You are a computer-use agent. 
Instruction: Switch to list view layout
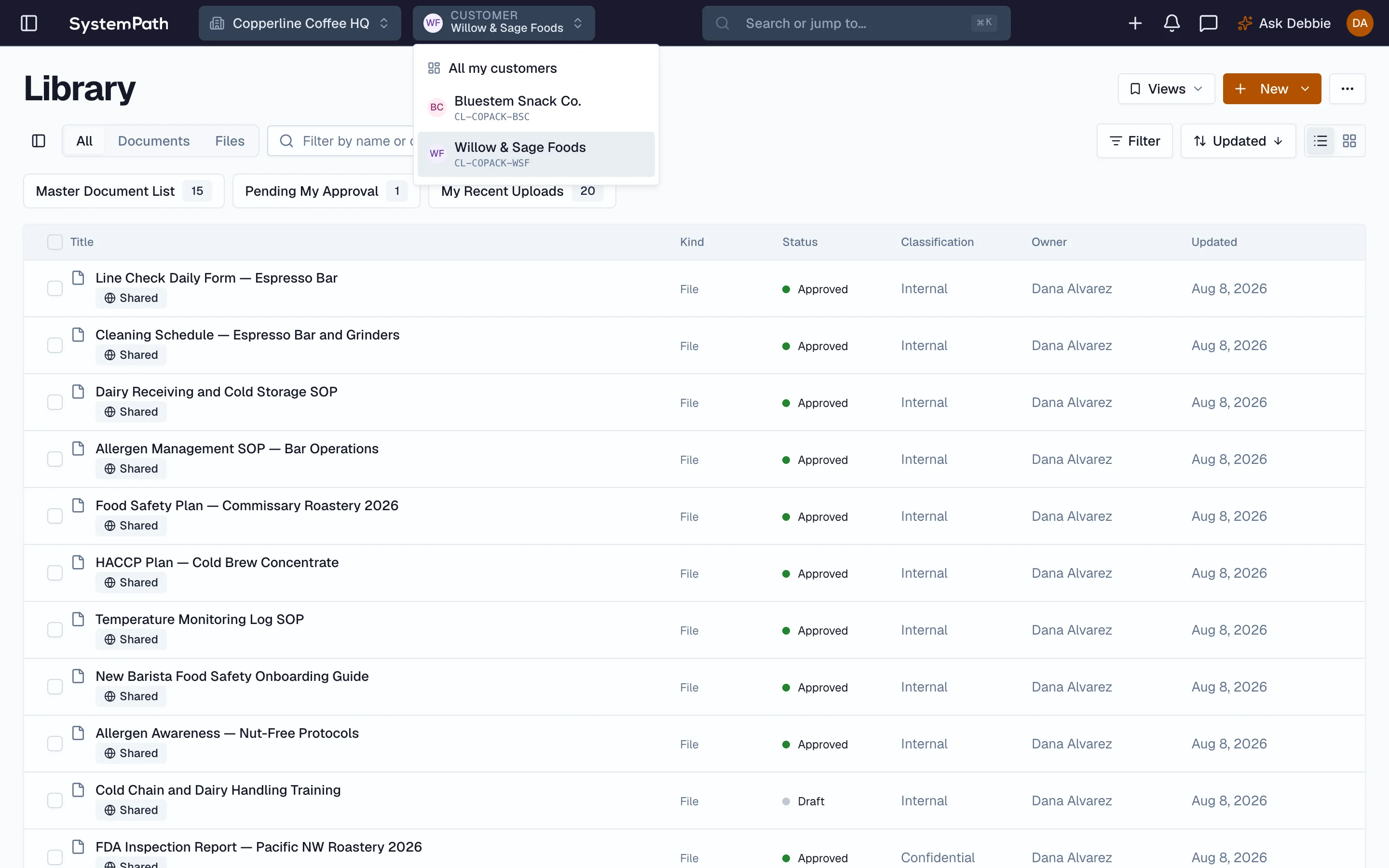[x=1320, y=141]
